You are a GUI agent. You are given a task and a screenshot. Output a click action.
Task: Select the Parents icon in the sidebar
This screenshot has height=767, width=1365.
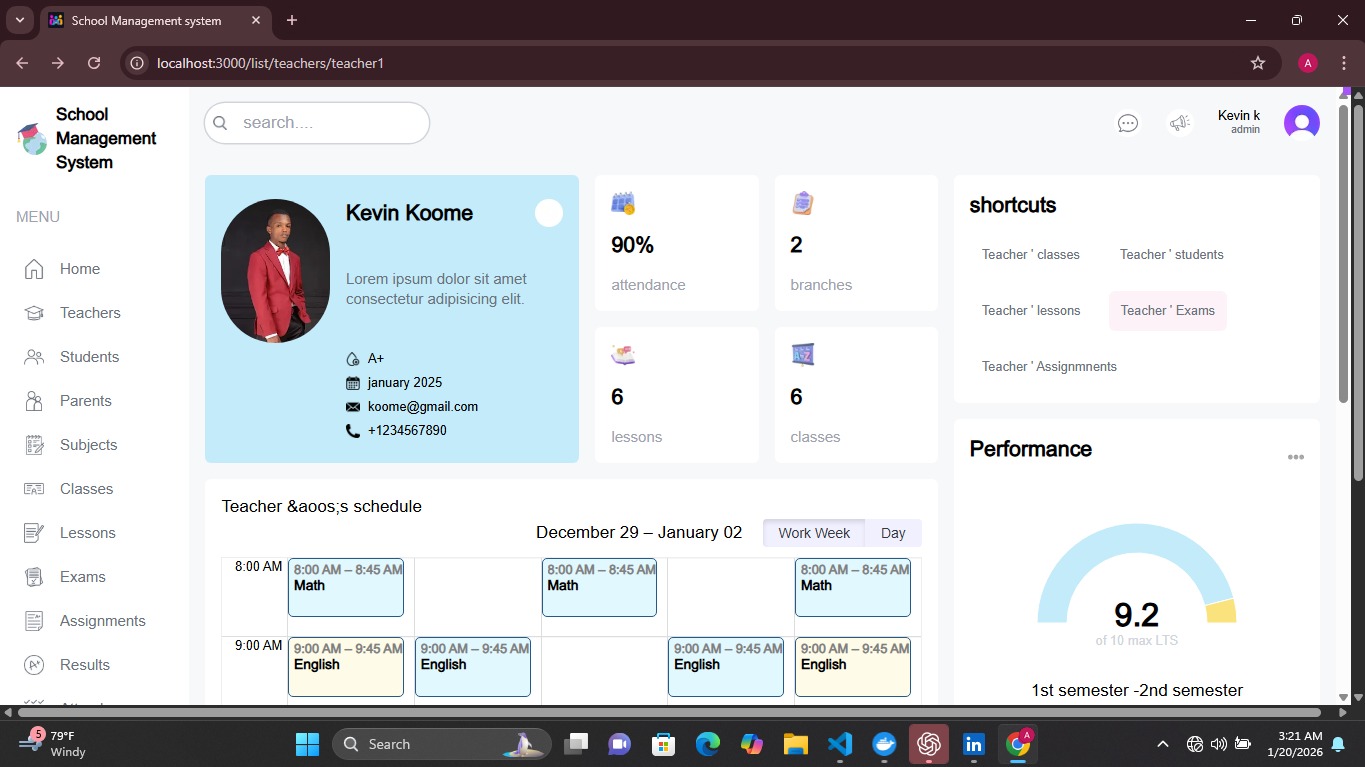coord(34,401)
